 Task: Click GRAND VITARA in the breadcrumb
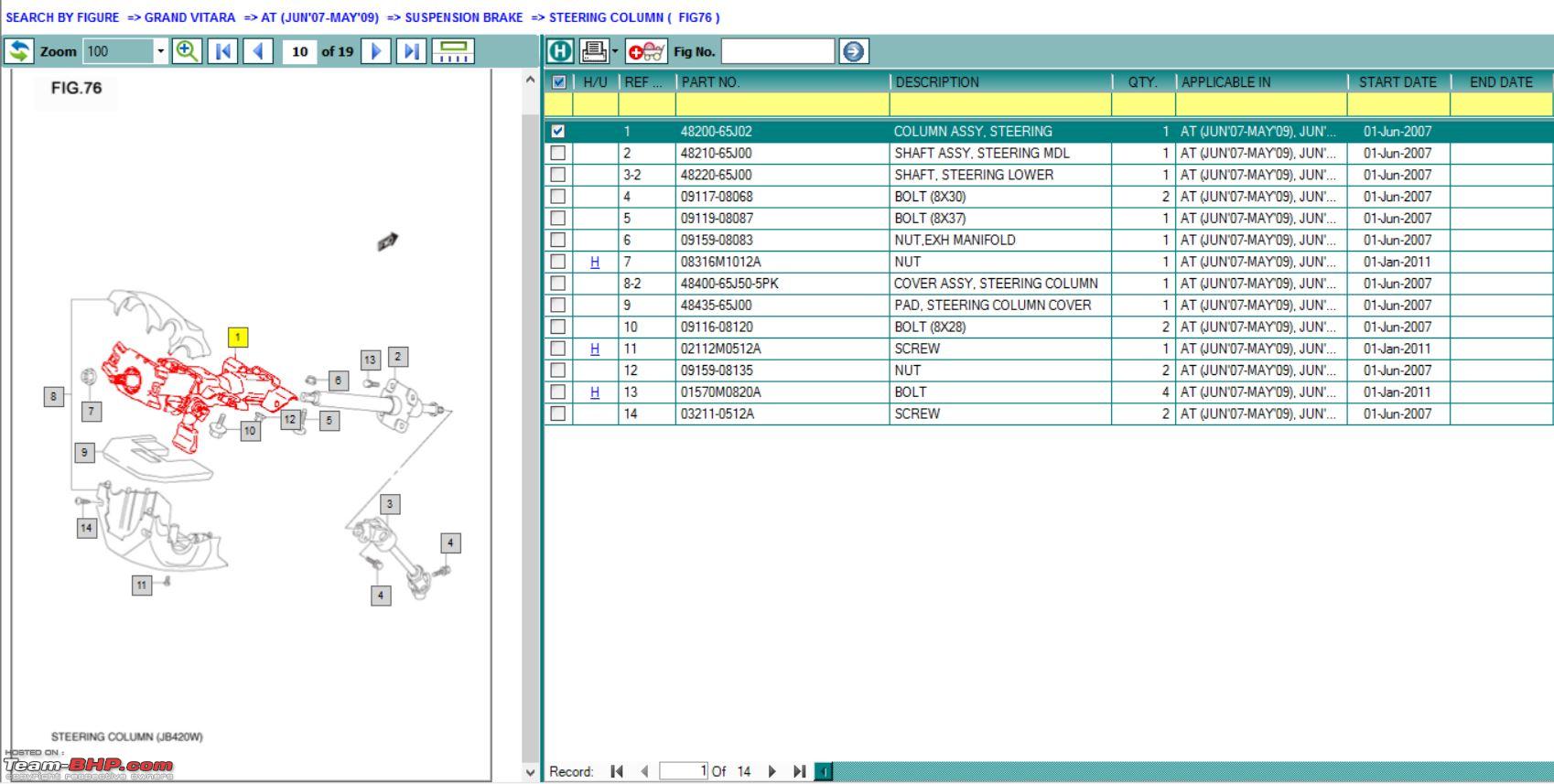click(189, 17)
